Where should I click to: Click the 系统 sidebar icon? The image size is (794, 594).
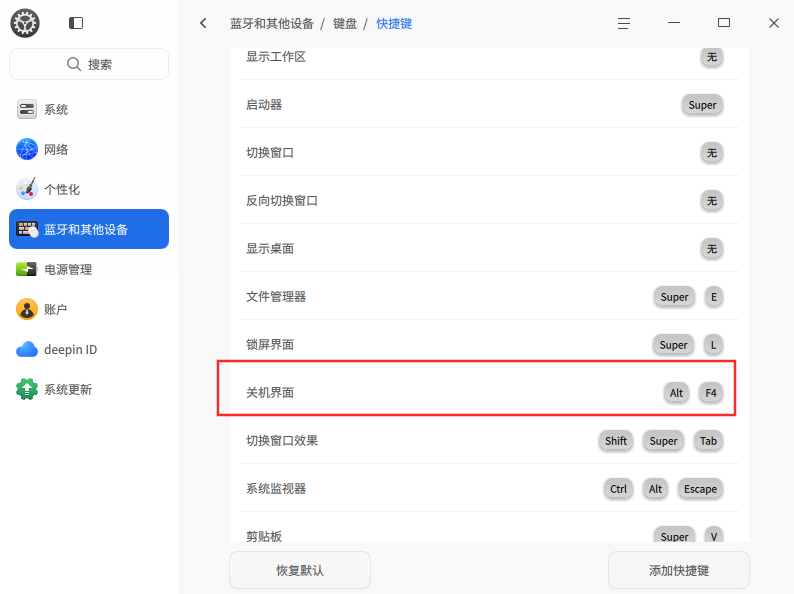(x=27, y=109)
